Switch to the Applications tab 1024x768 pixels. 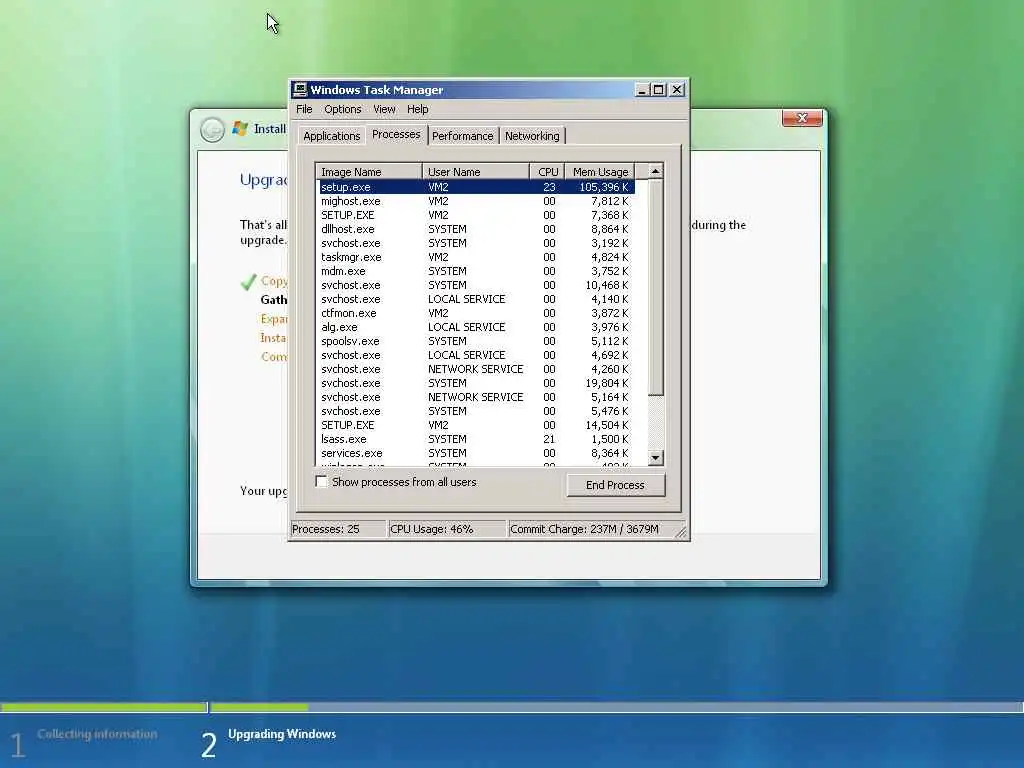332,136
